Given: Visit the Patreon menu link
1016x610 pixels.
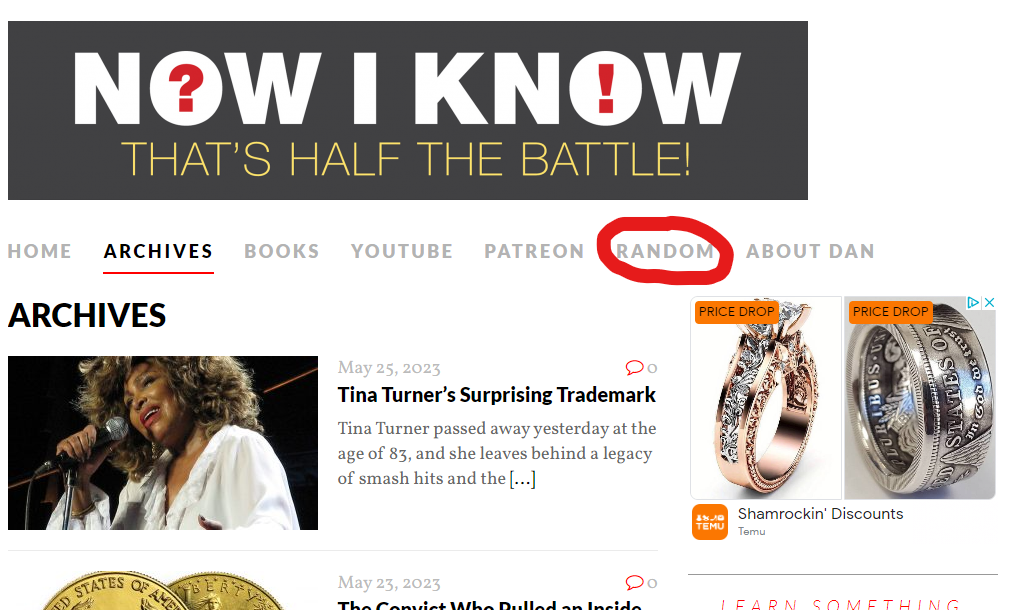Looking at the screenshot, I should [x=534, y=252].
